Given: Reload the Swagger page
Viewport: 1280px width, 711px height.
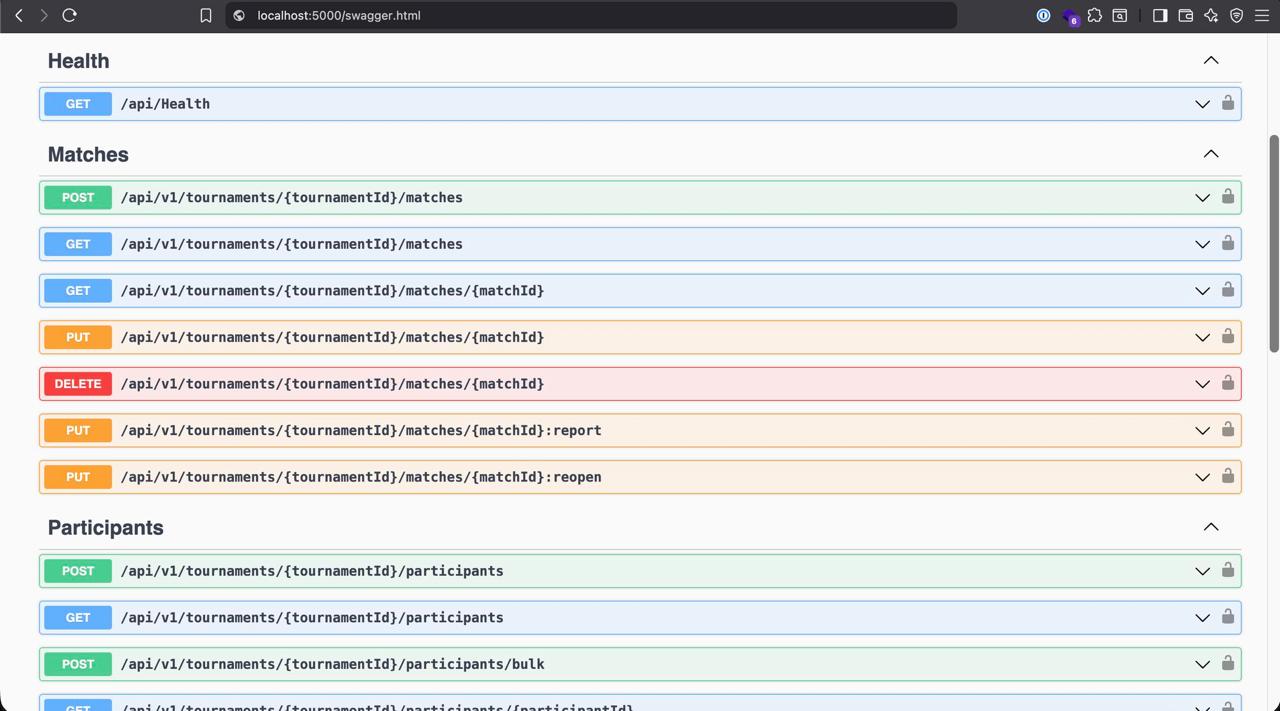Looking at the screenshot, I should click(x=69, y=15).
